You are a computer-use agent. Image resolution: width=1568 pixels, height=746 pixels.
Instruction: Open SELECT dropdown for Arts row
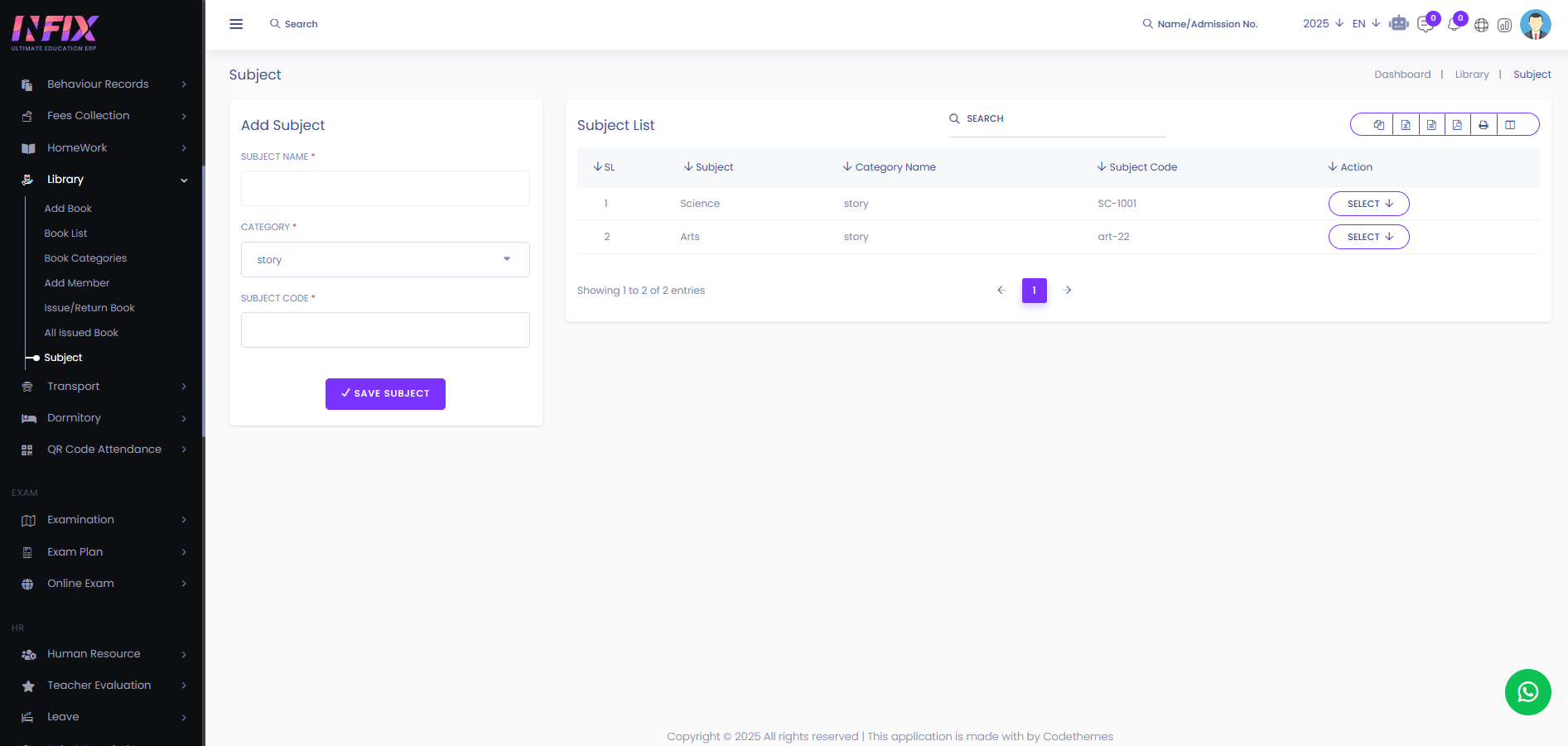point(1368,237)
